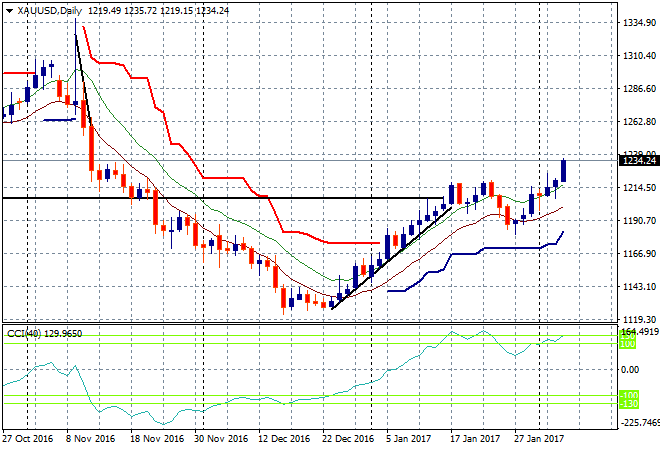
Task: Click the 1143.10 price axis label
Action: [x=639, y=286]
